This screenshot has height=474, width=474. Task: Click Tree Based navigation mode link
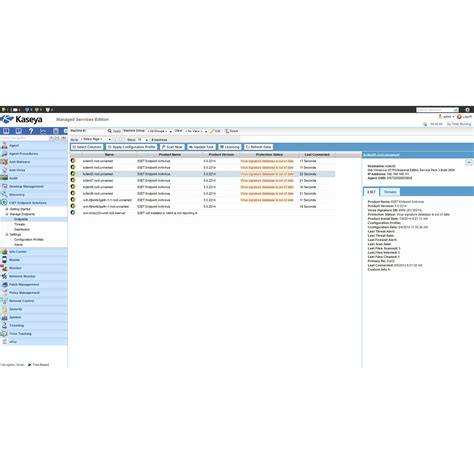coord(41,365)
